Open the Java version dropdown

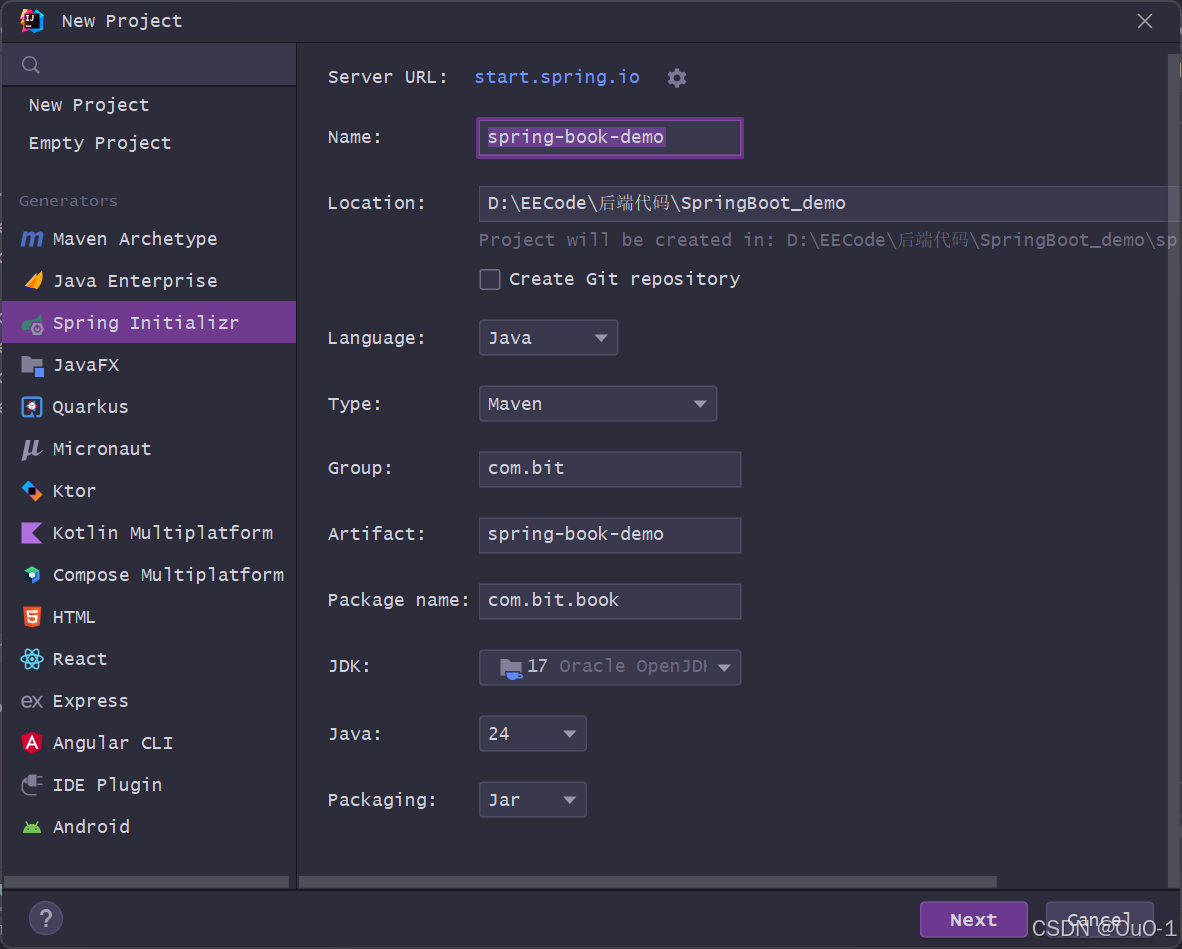(x=532, y=733)
